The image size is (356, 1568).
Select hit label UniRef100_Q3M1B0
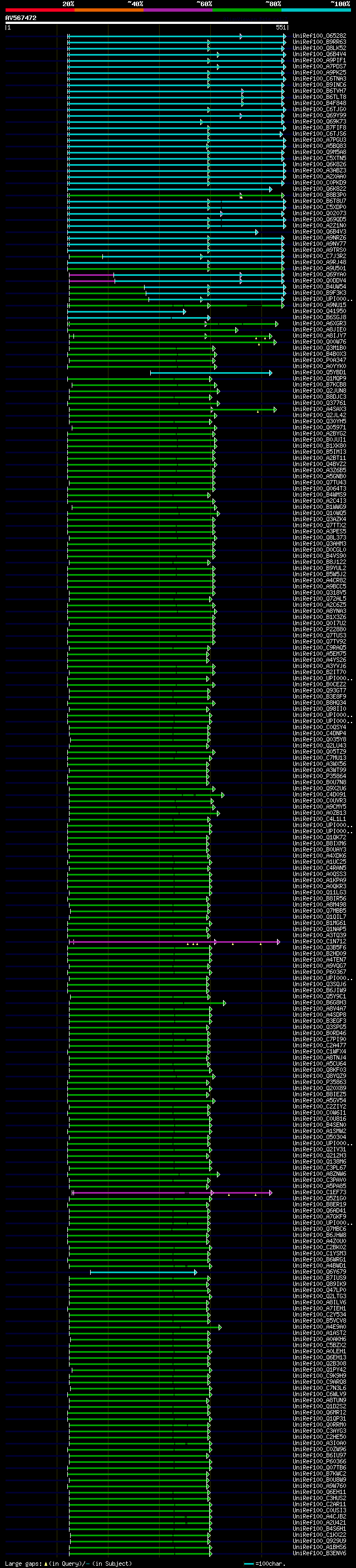pyautogui.click(x=319, y=348)
